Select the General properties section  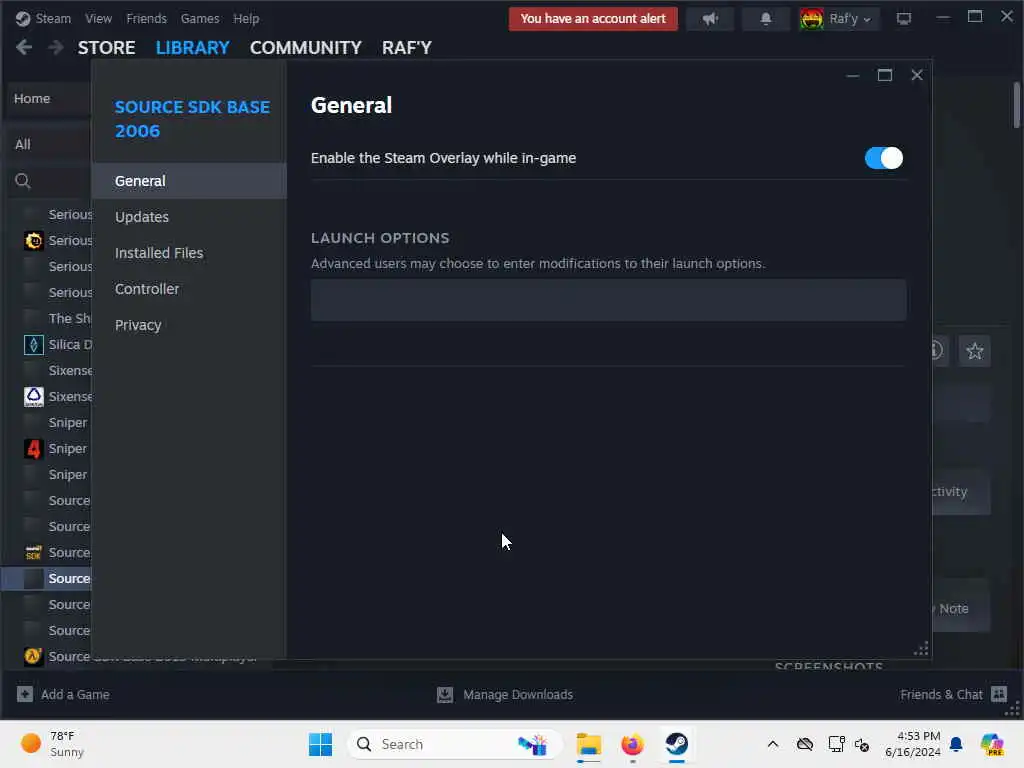point(189,181)
